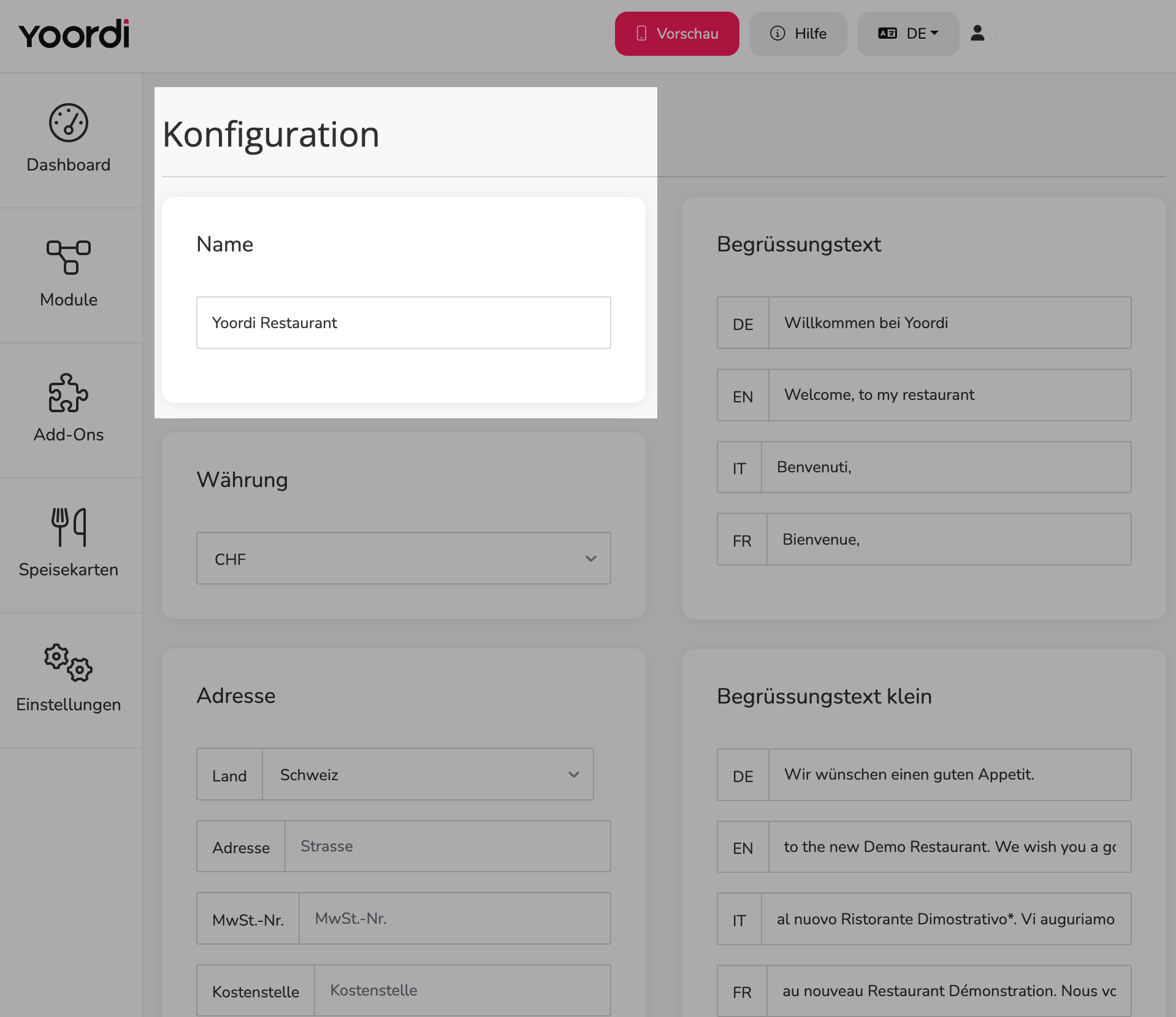Click the Yoordi Restaurant name field
This screenshot has height=1017, width=1176.
[403, 323]
